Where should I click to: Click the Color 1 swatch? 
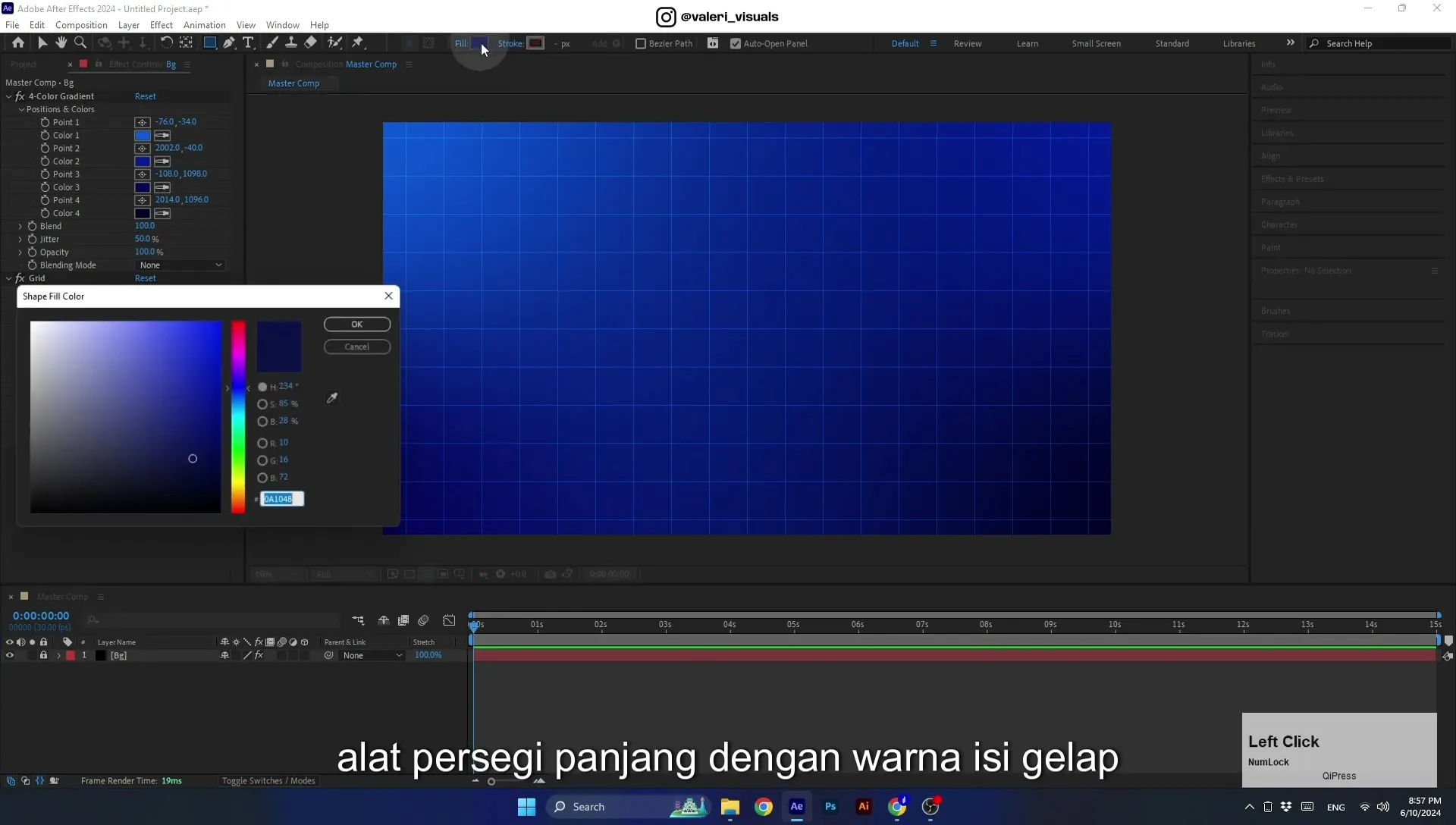143,136
